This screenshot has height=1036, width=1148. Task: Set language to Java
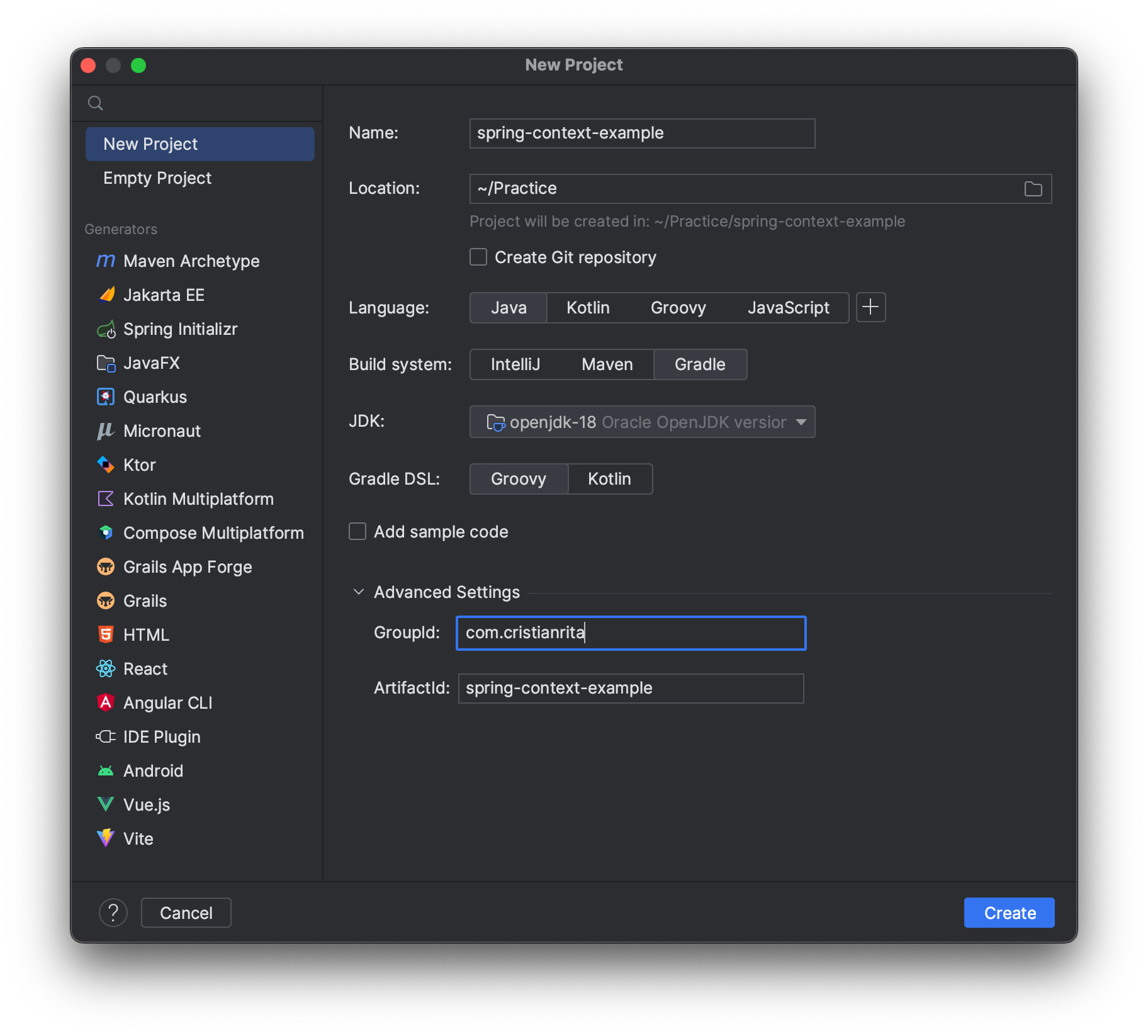(x=509, y=308)
